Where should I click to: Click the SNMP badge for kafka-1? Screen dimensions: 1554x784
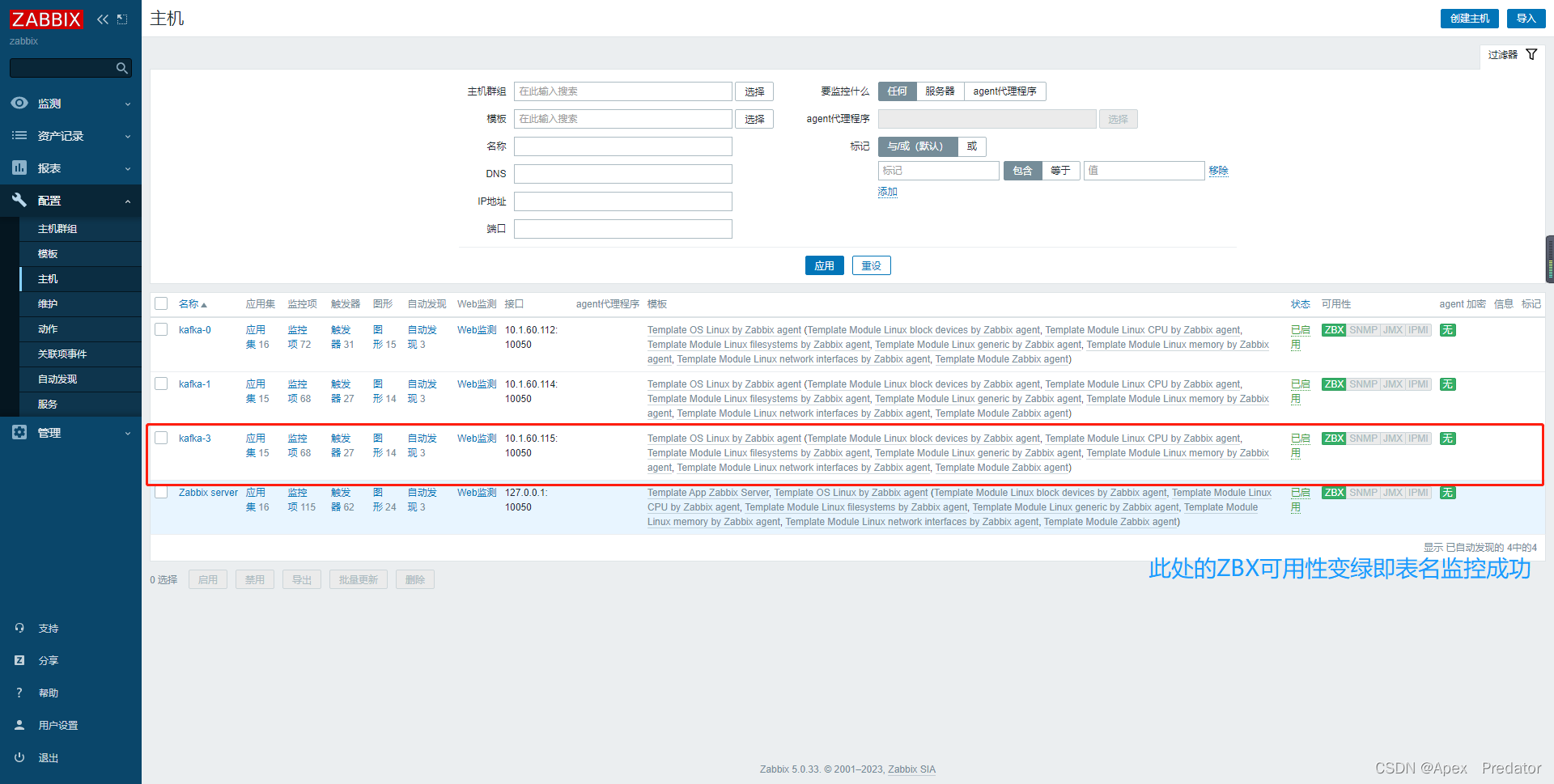(1363, 384)
